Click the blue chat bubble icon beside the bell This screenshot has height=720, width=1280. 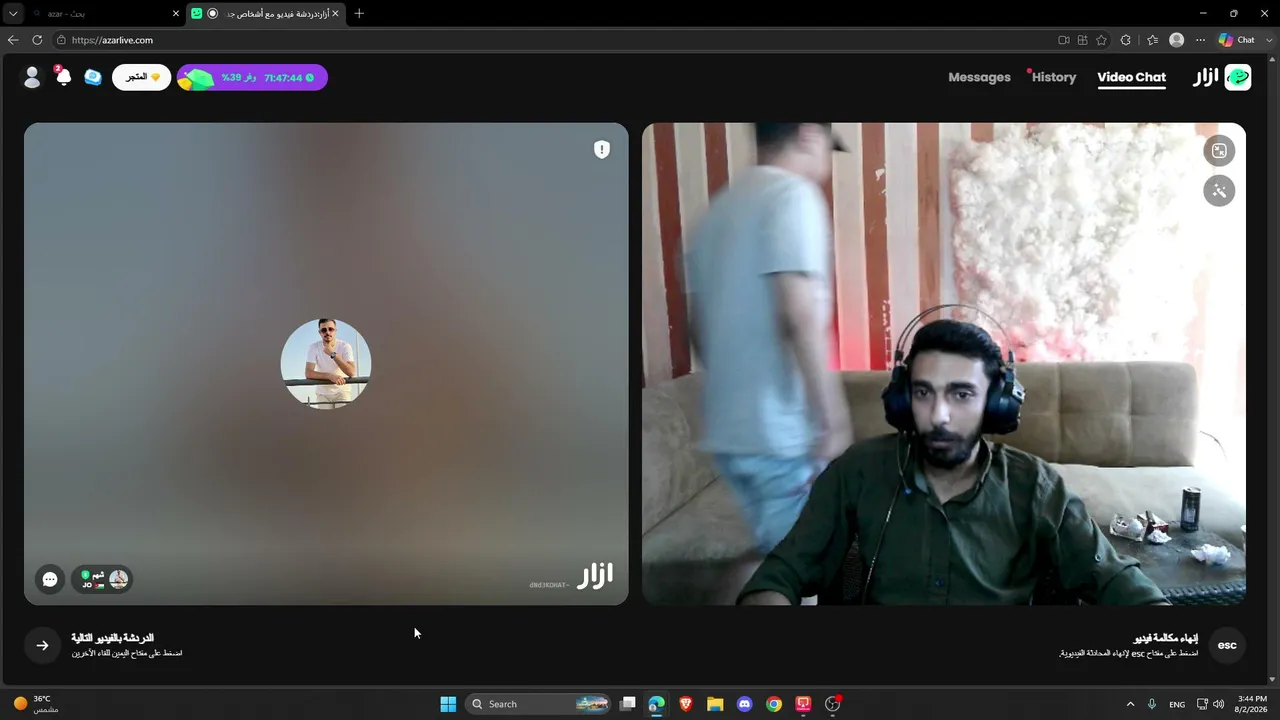(93, 77)
